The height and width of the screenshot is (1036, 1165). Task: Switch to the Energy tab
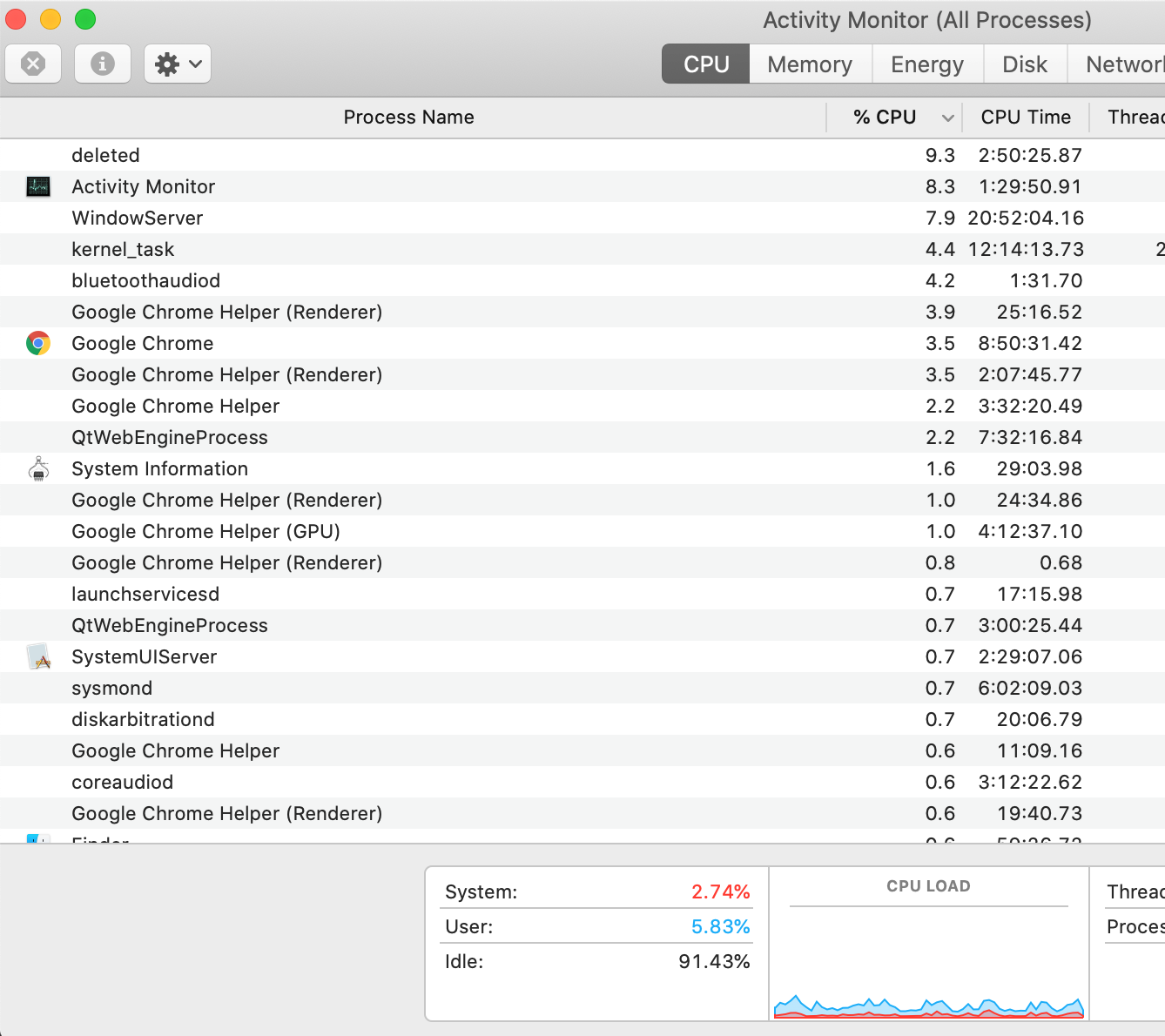tap(927, 64)
